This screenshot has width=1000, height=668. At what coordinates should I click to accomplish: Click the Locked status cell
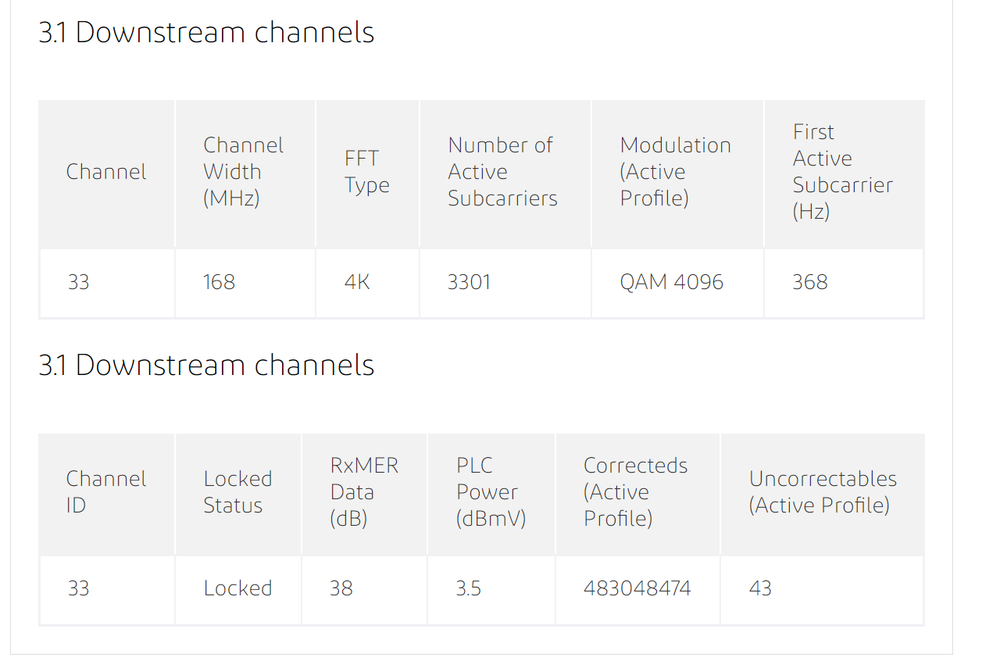point(237,588)
